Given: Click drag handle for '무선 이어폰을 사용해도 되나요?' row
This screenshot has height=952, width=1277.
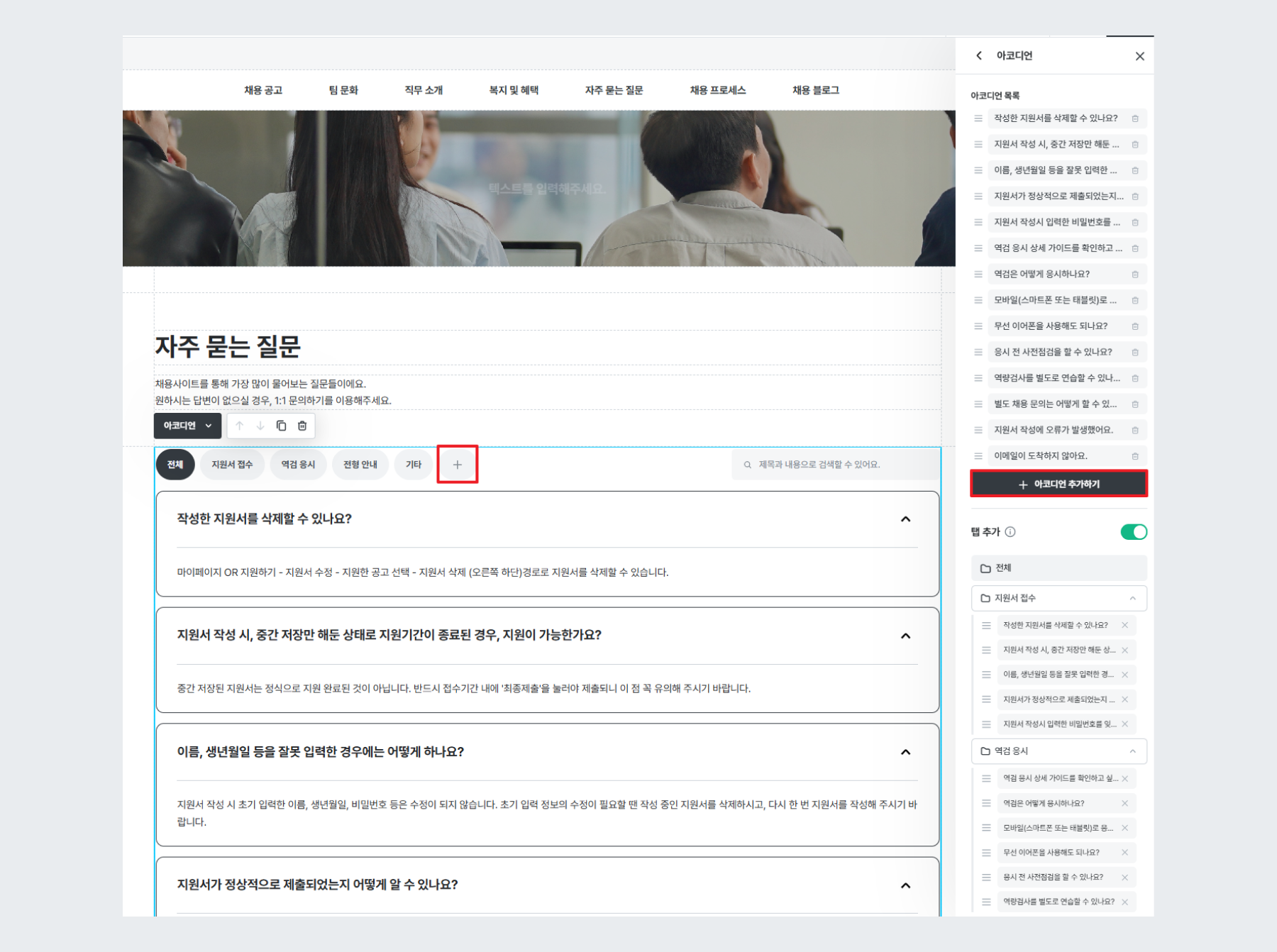Looking at the screenshot, I should coord(978,326).
